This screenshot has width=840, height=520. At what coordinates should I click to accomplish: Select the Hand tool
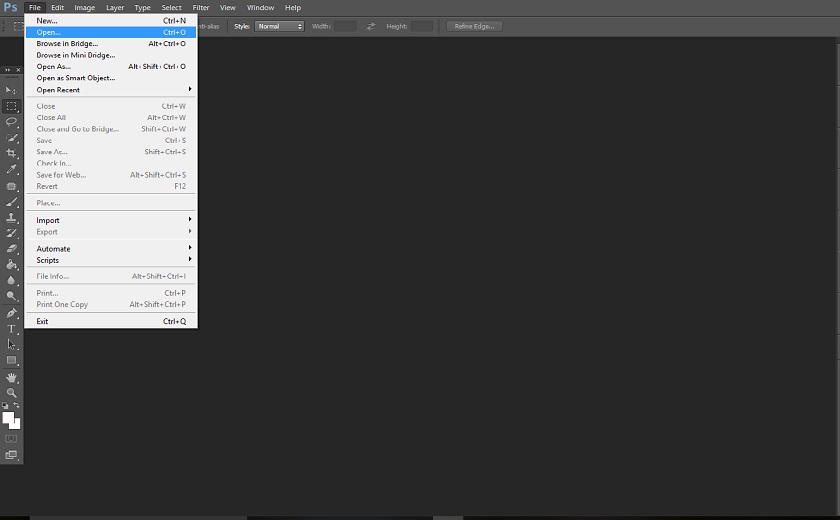(11, 378)
